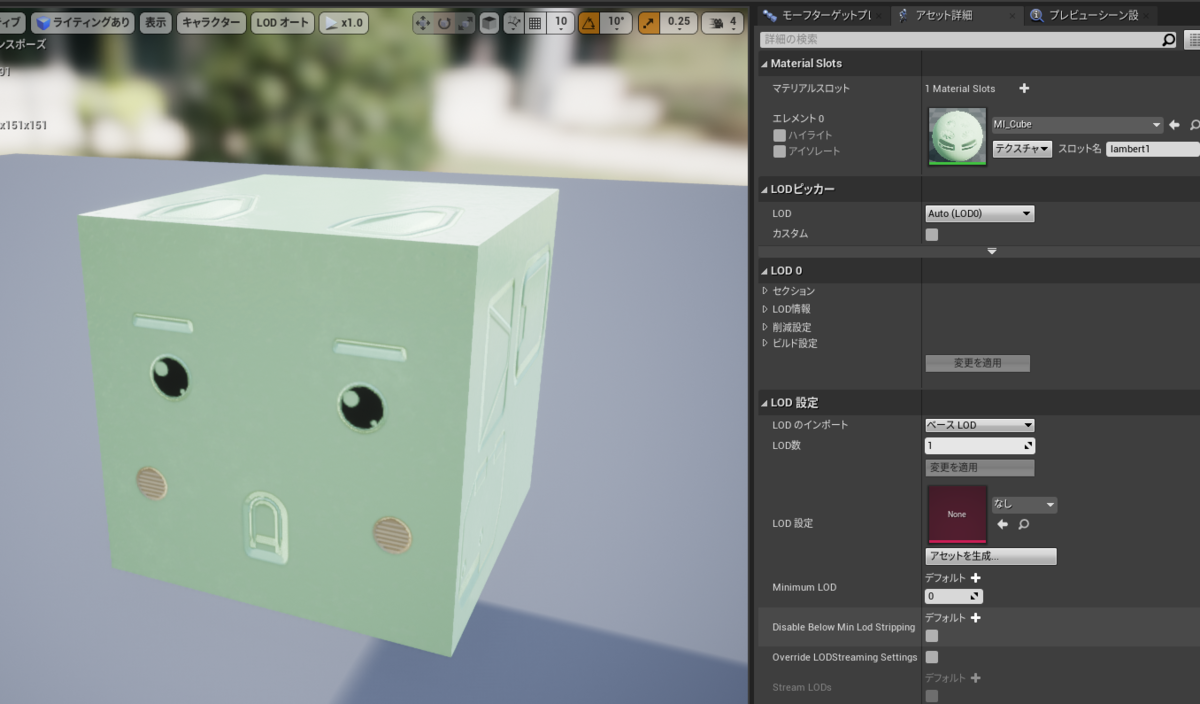Image resolution: width=1200 pixels, height=704 pixels.
Task: Open rotation snap value 10° dropdown
Action: [x=616, y=22]
